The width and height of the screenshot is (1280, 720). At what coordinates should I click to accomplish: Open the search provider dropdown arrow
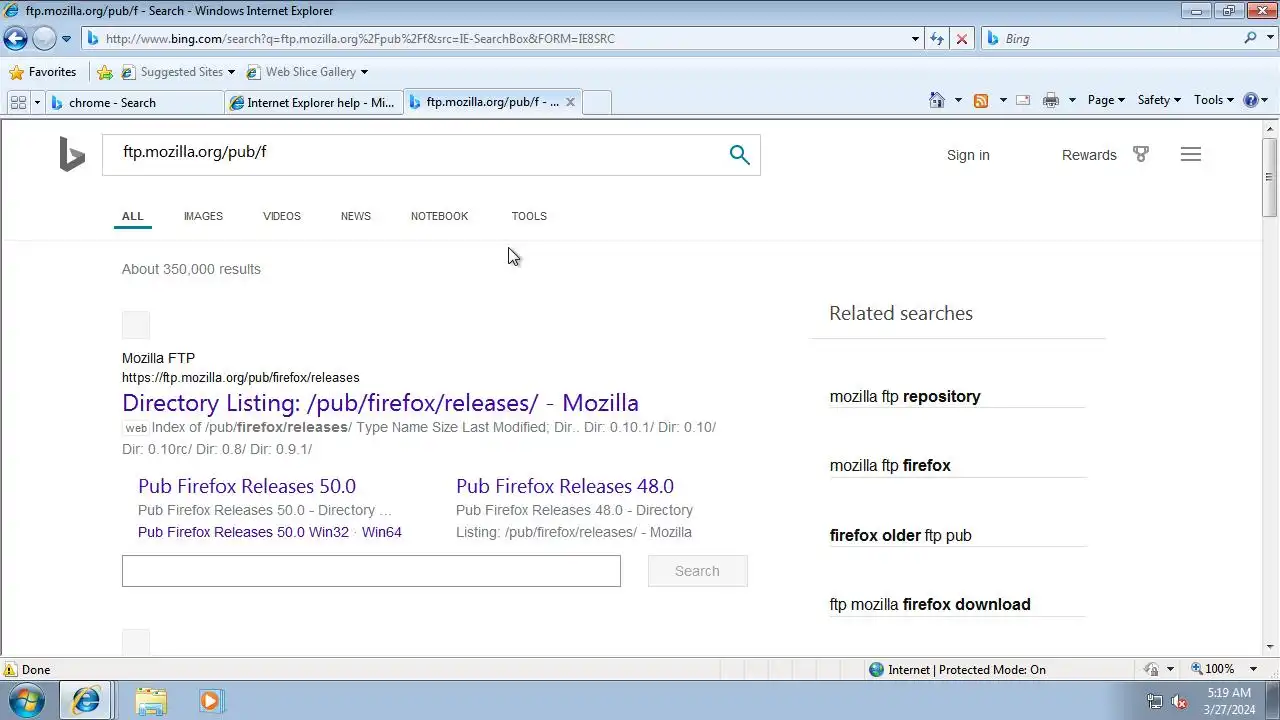1269,39
